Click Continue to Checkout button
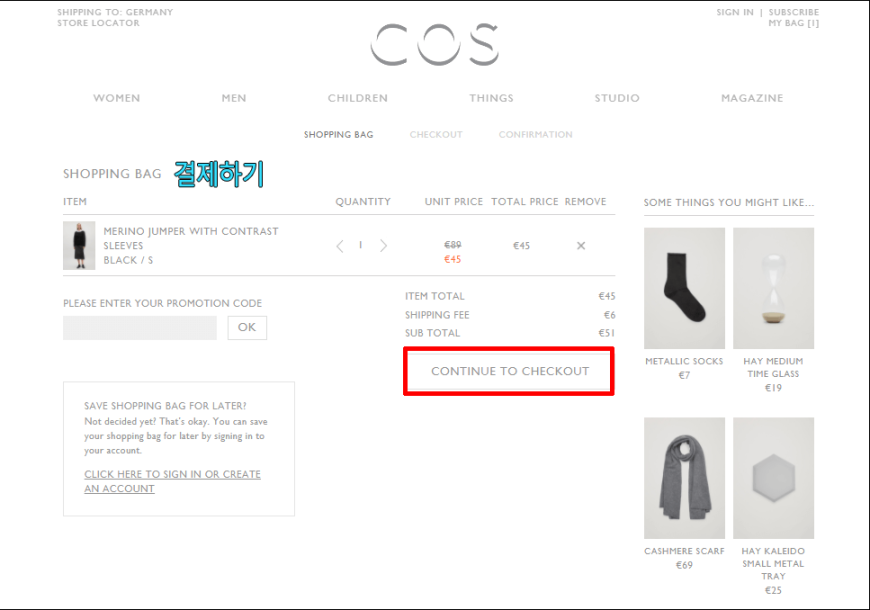 pyautogui.click(x=509, y=371)
